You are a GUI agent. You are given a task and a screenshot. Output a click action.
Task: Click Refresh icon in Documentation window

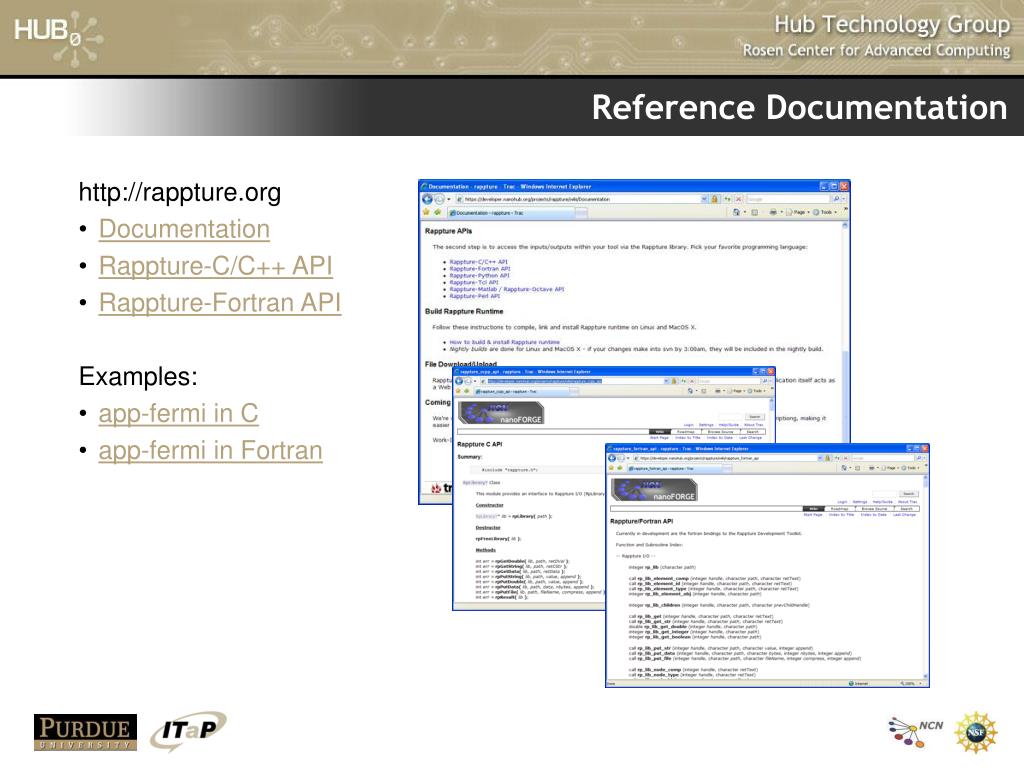[727, 199]
